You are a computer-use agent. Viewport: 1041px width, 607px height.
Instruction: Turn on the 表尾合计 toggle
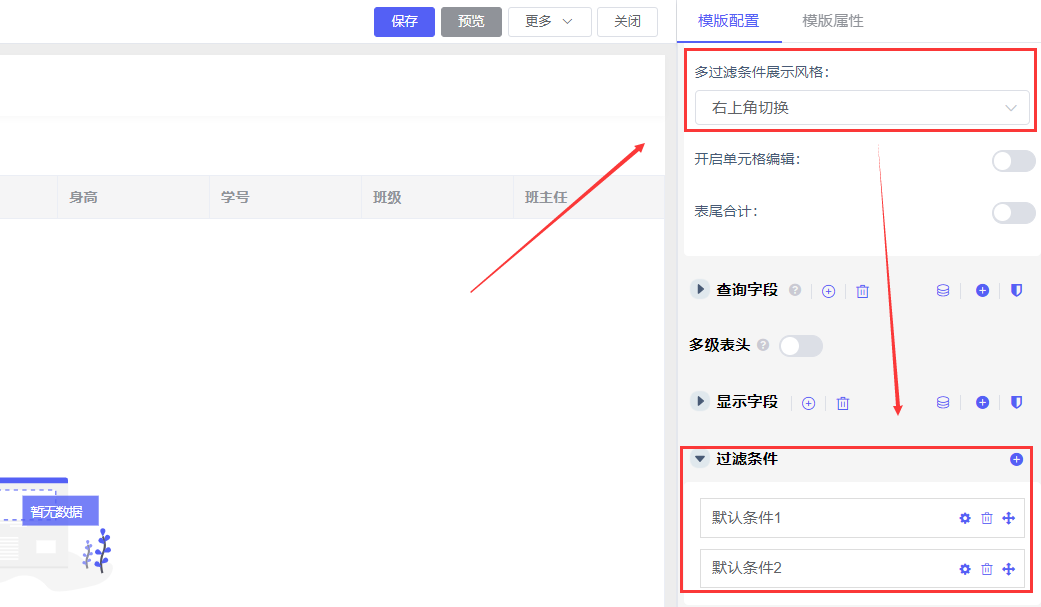pos(1013,212)
